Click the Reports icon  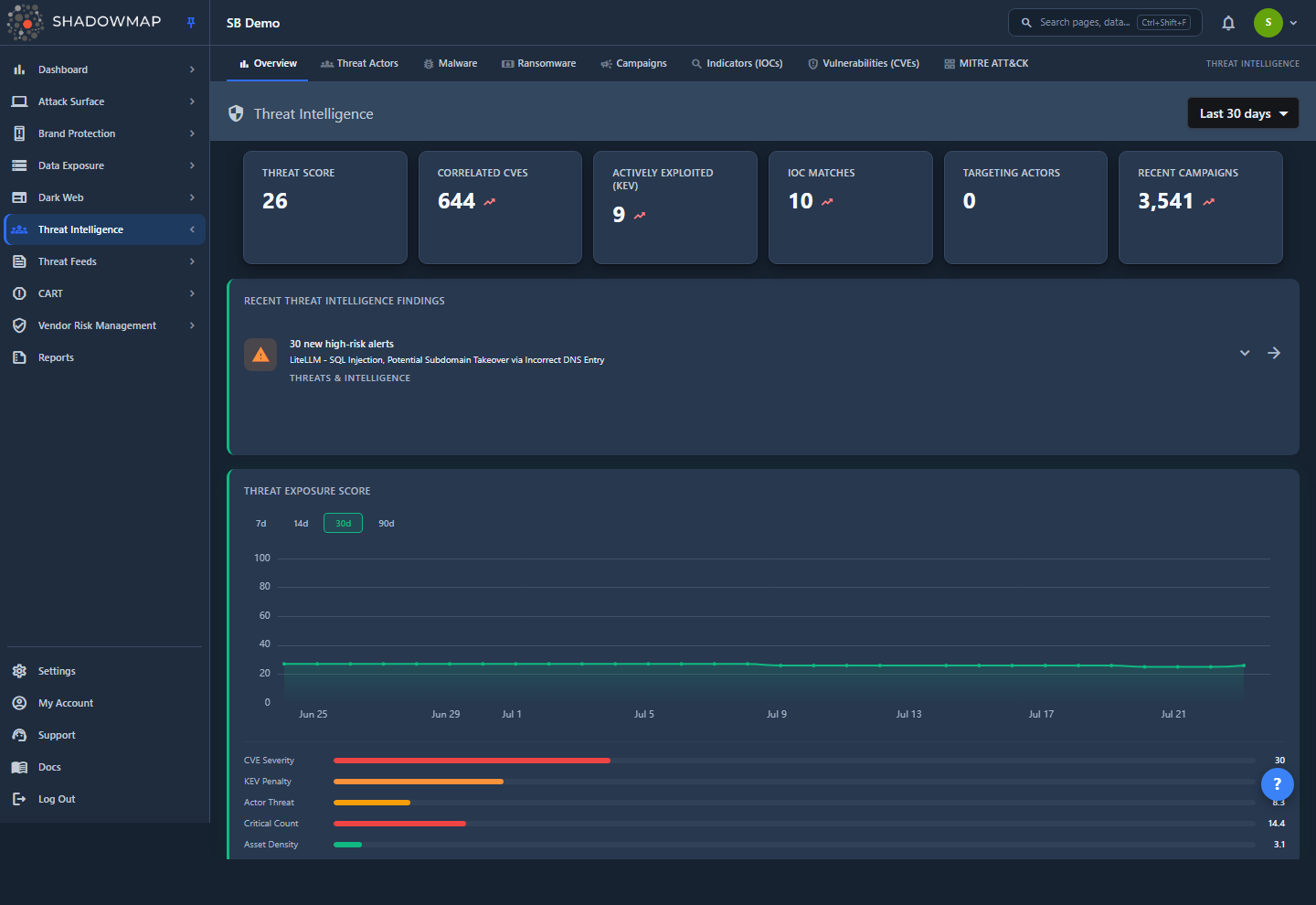coord(19,357)
